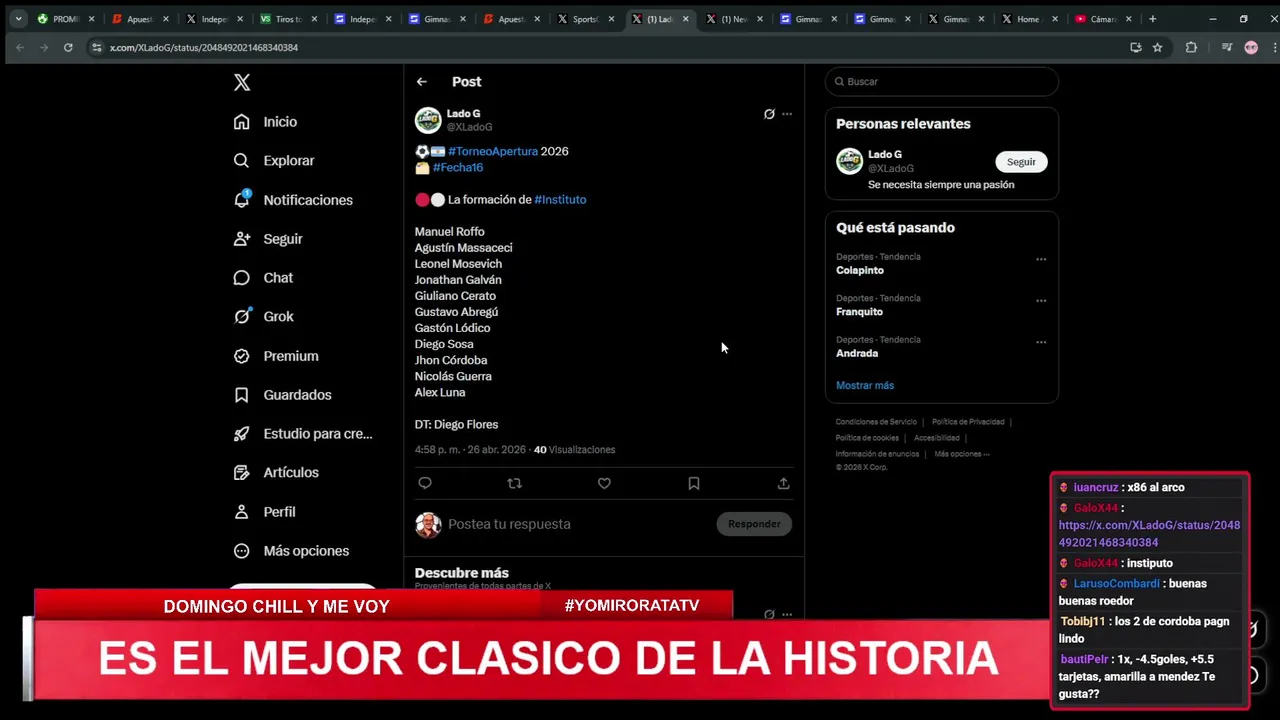Open the post's three-dot more menu
Image resolution: width=1280 pixels, height=720 pixels.
pyautogui.click(x=787, y=114)
